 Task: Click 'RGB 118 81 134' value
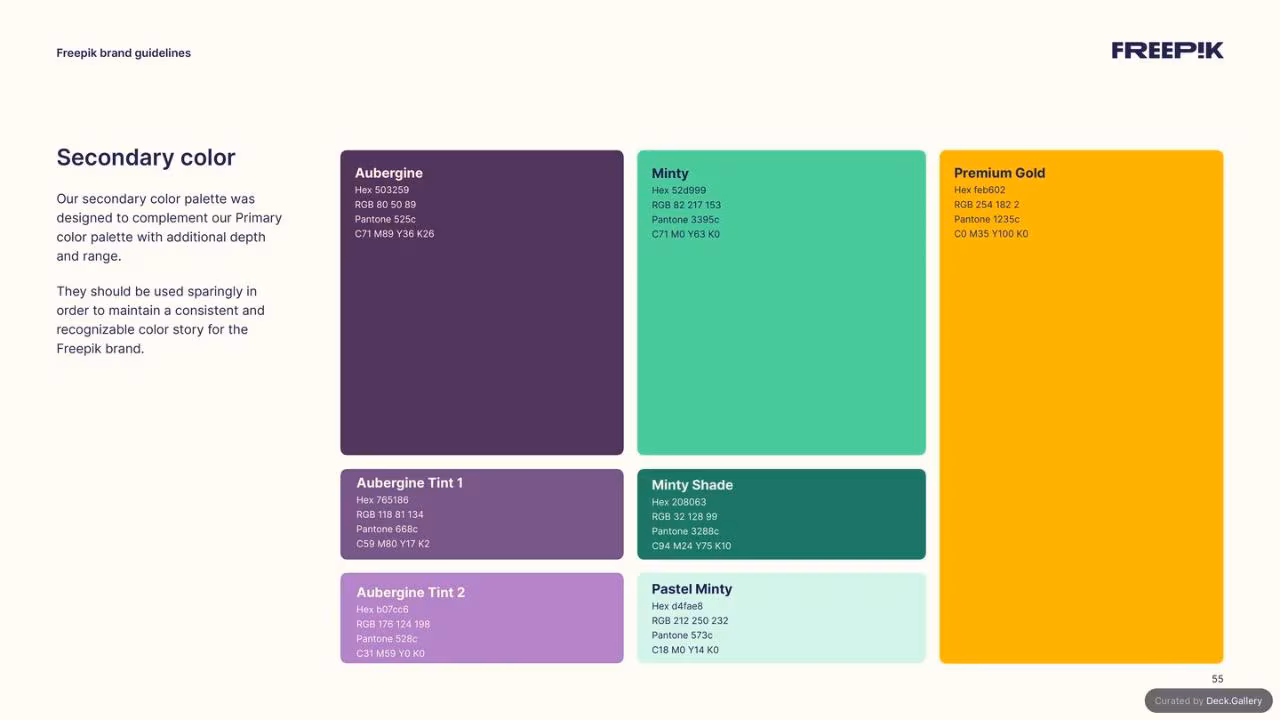(390, 515)
